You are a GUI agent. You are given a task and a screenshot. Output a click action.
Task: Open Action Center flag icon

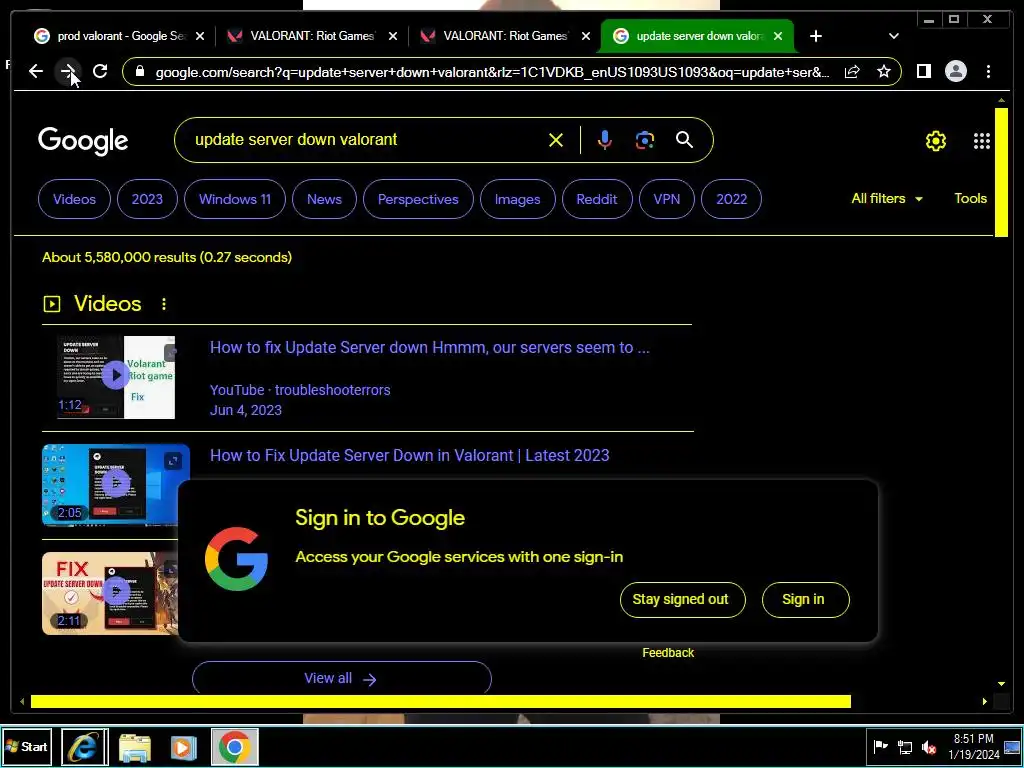(x=880, y=746)
